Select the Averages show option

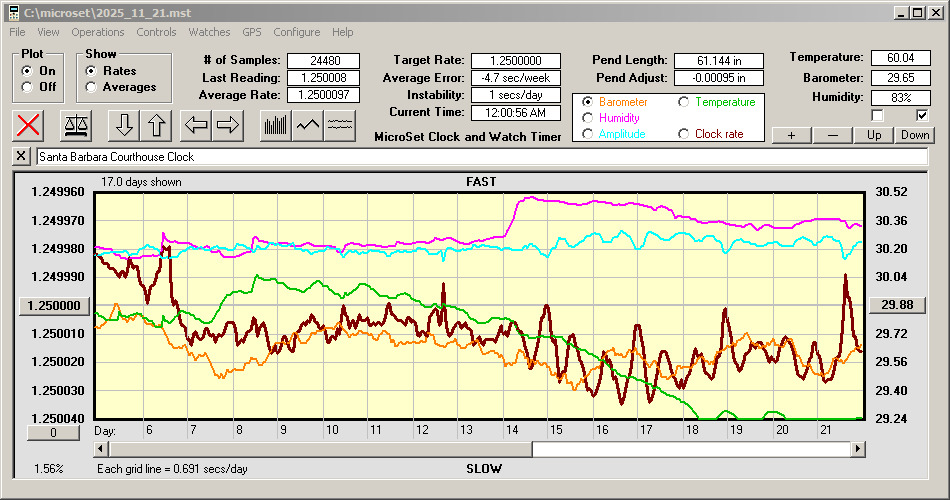(91, 87)
